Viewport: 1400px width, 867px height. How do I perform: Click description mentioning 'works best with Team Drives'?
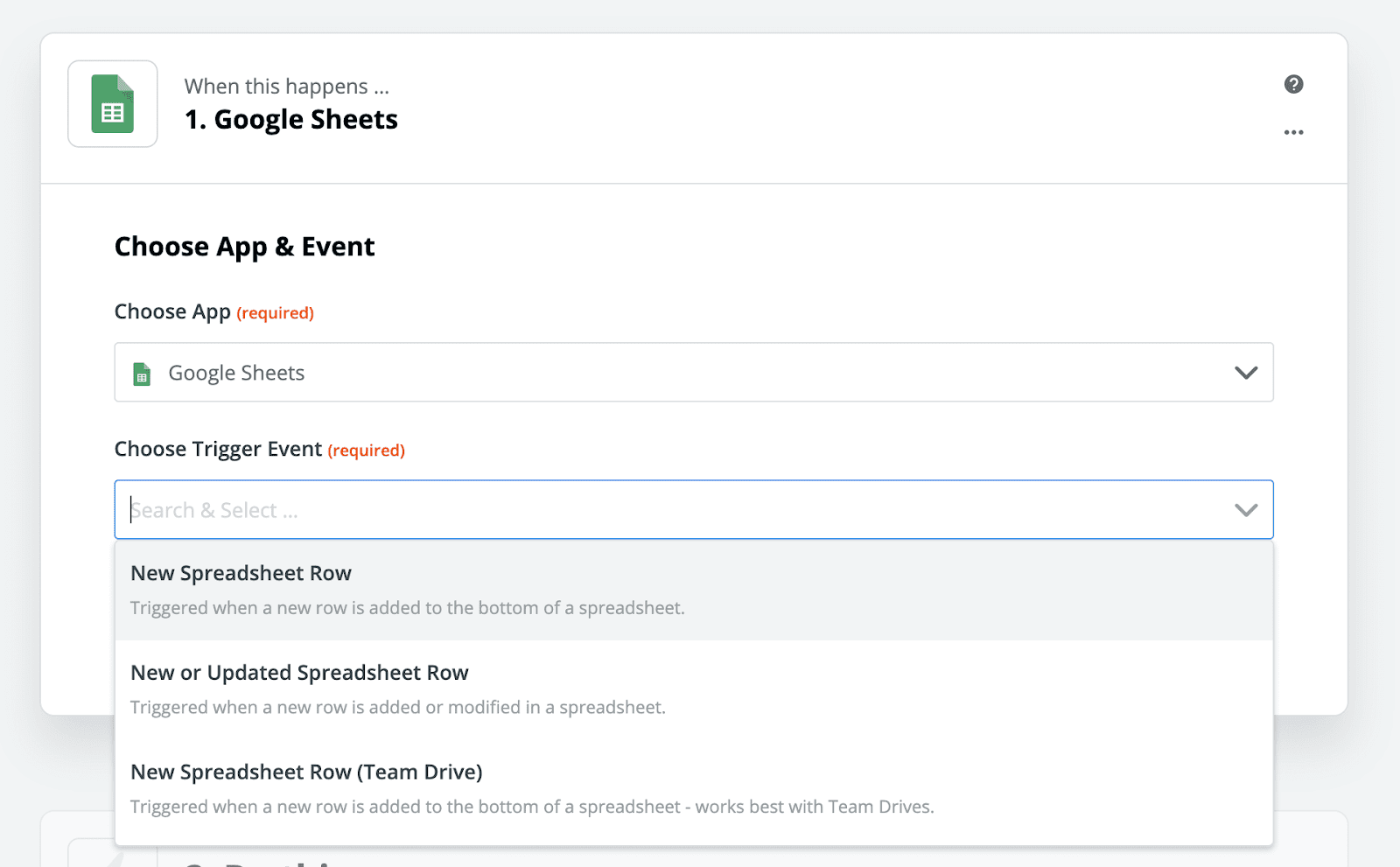[532, 807]
